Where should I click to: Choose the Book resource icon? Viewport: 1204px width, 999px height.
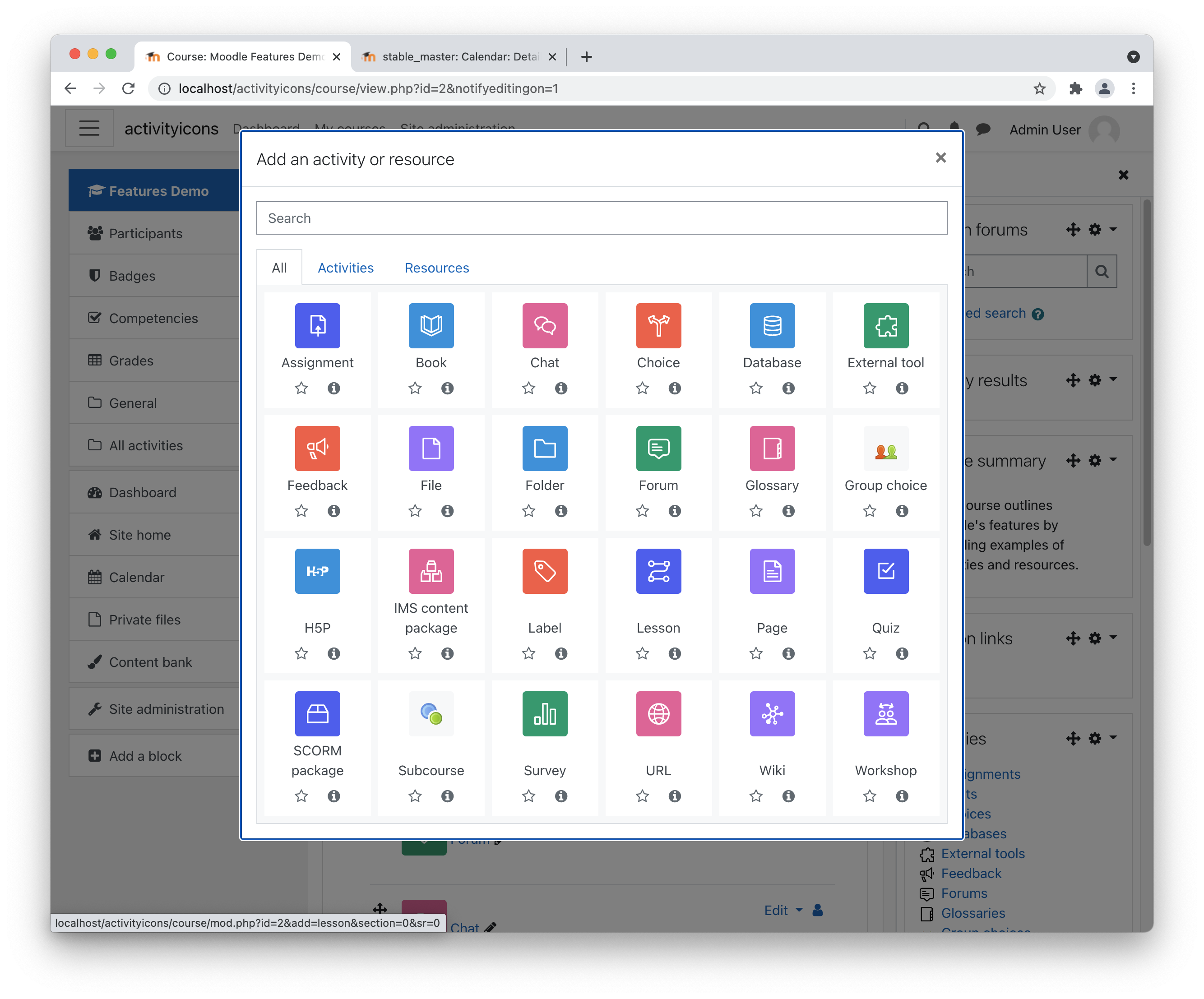tap(431, 325)
